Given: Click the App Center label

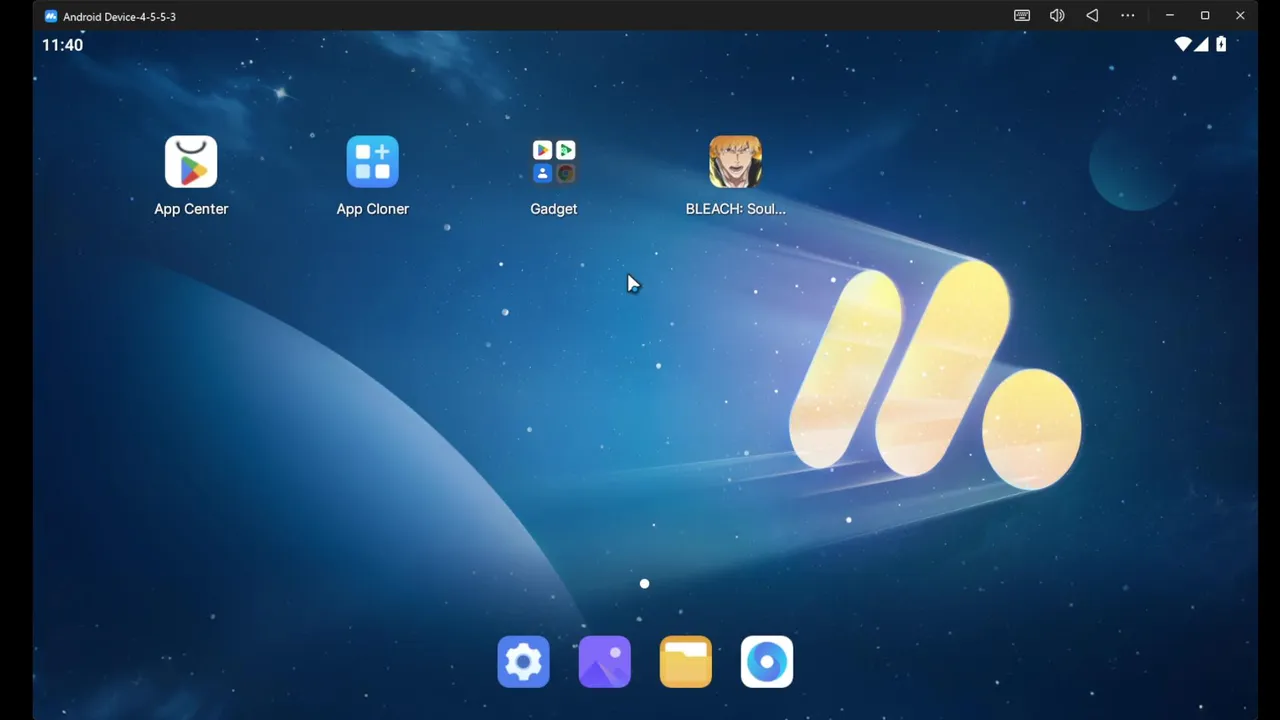Looking at the screenshot, I should coord(191,209).
